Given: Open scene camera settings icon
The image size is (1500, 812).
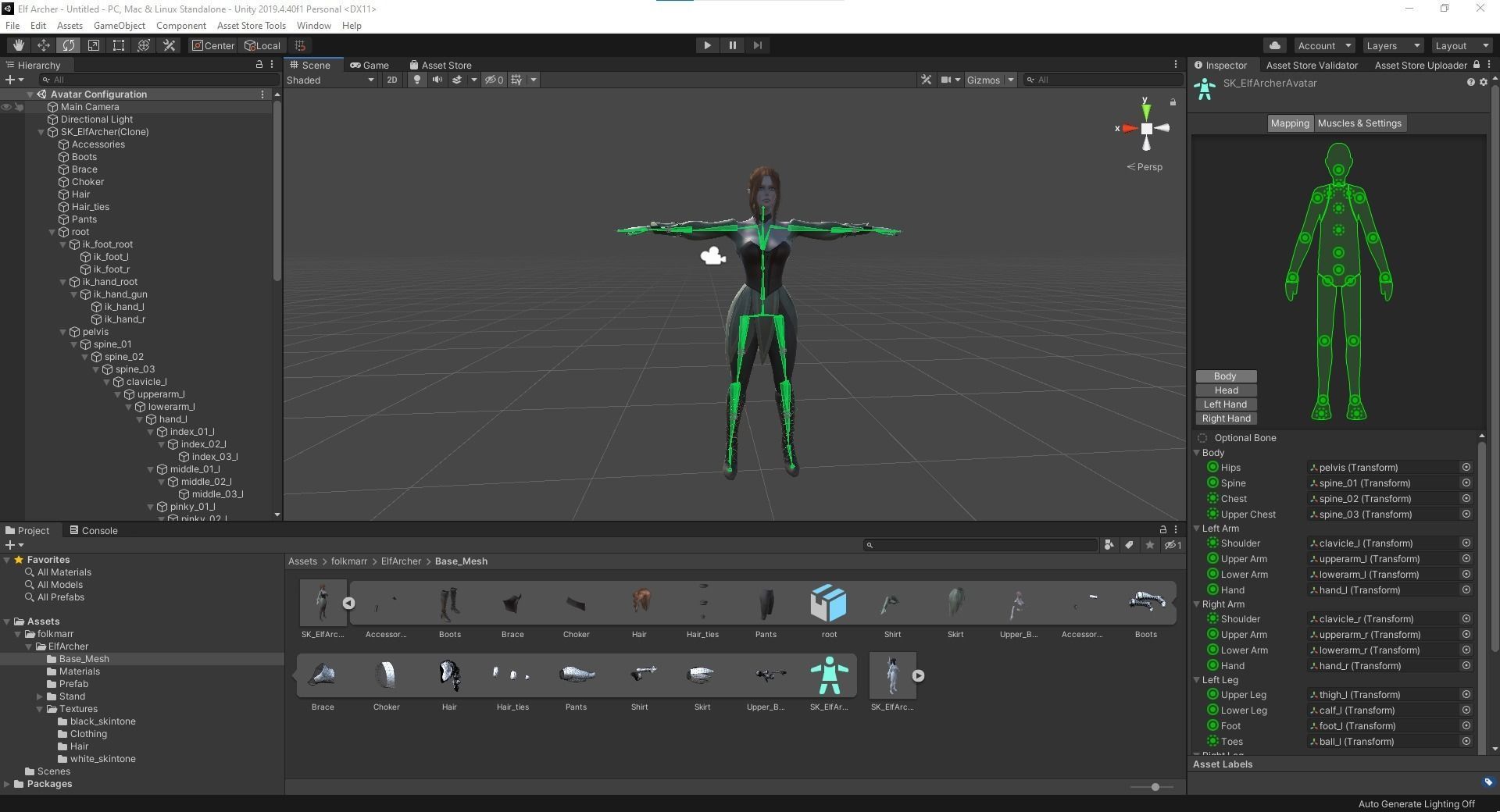Looking at the screenshot, I should [945, 80].
